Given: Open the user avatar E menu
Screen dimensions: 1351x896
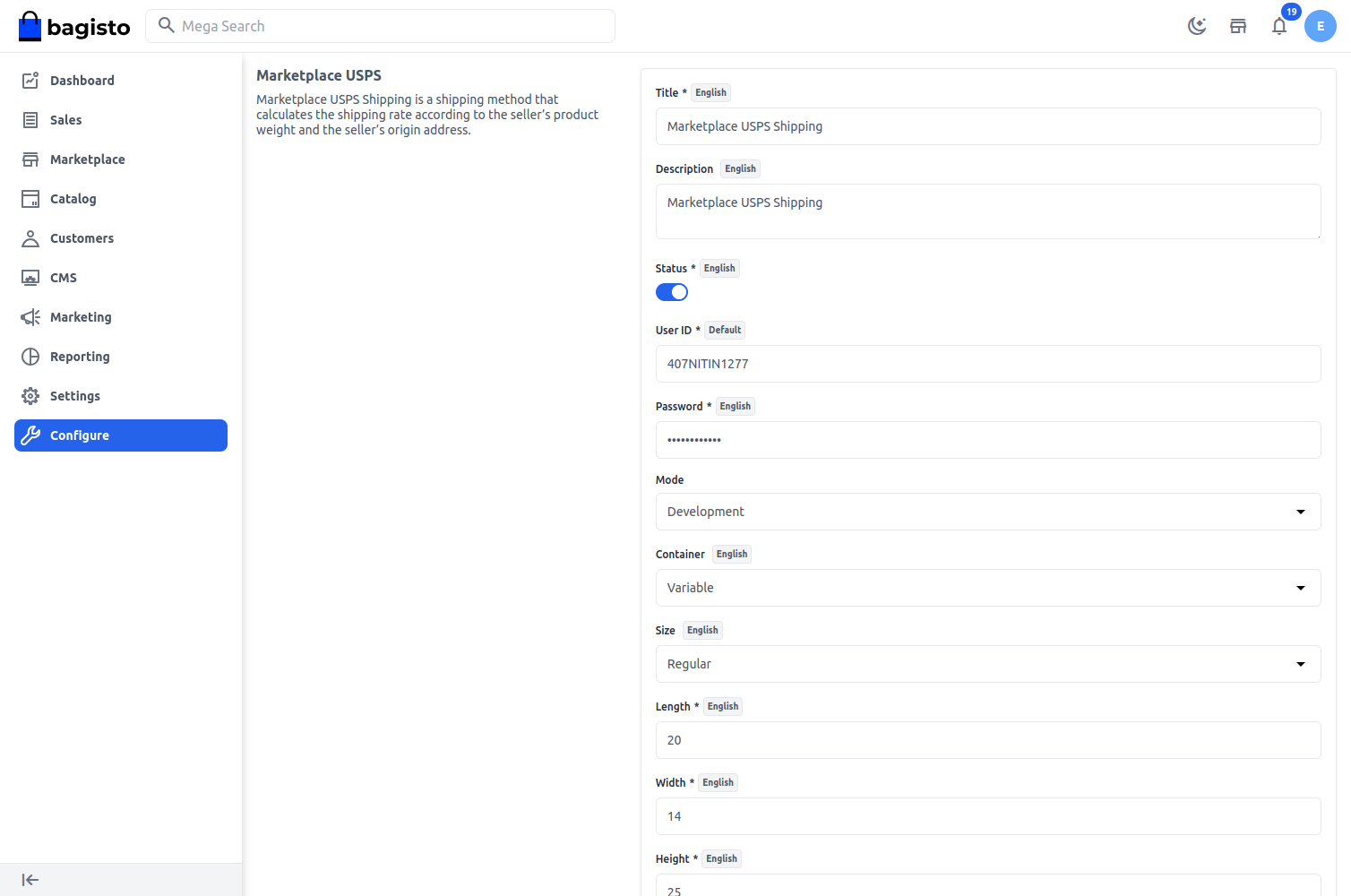Looking at the screenshot, I should pos(1321,26).
